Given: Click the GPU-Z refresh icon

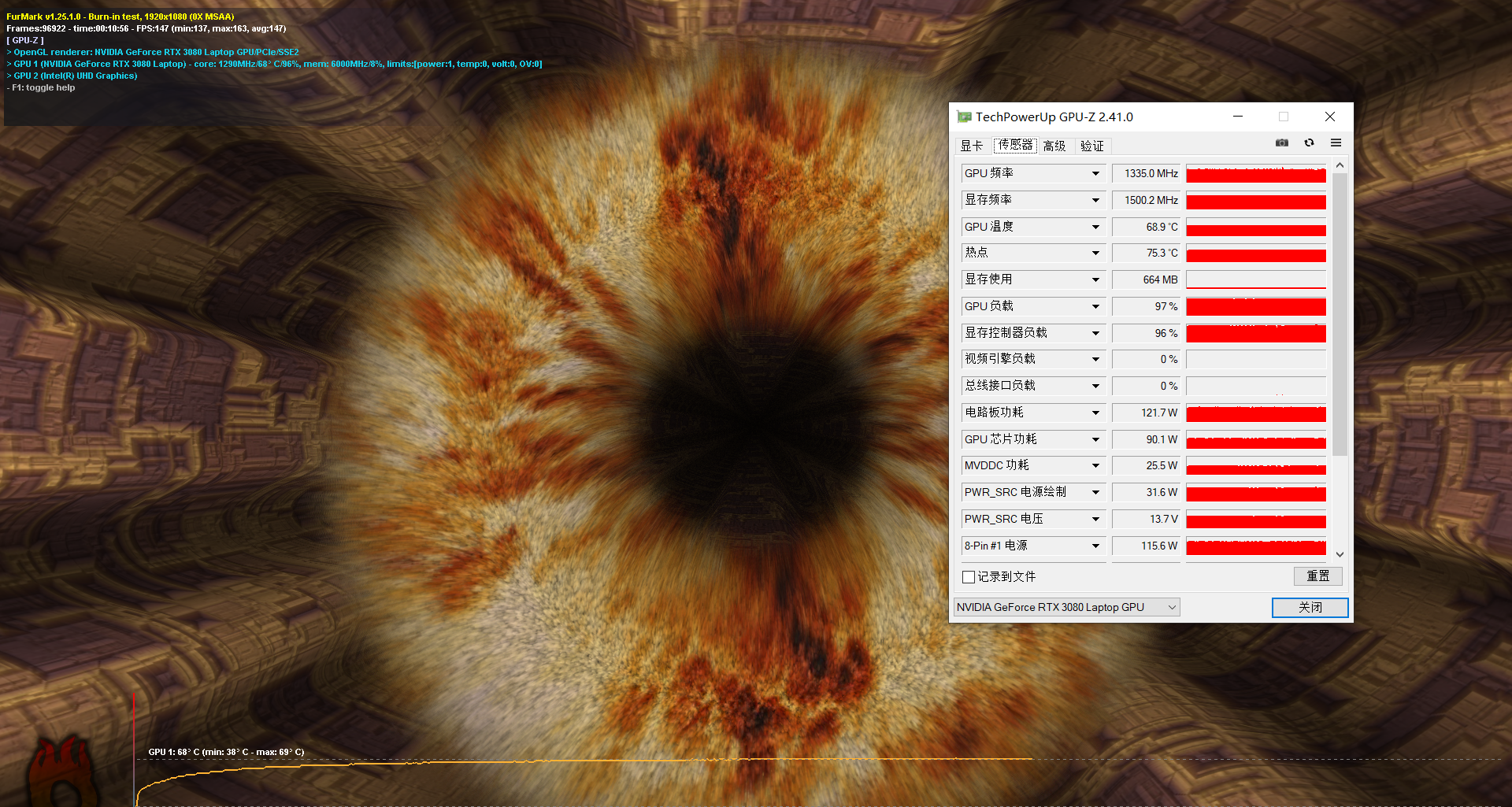Looking at the screenshot, I should pyautogui.click(x=1309, y=143).
